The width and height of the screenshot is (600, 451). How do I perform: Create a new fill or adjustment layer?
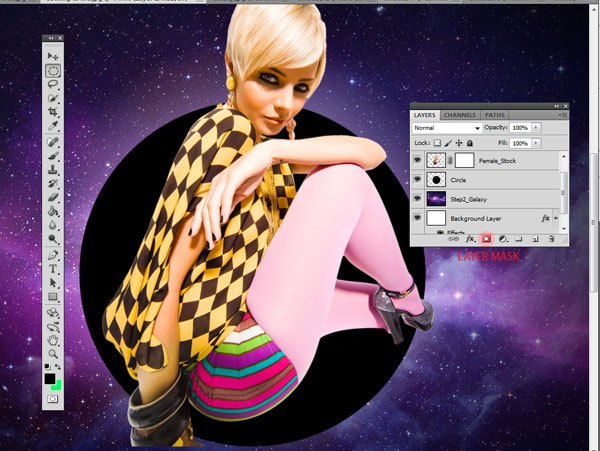click(503, 239)
